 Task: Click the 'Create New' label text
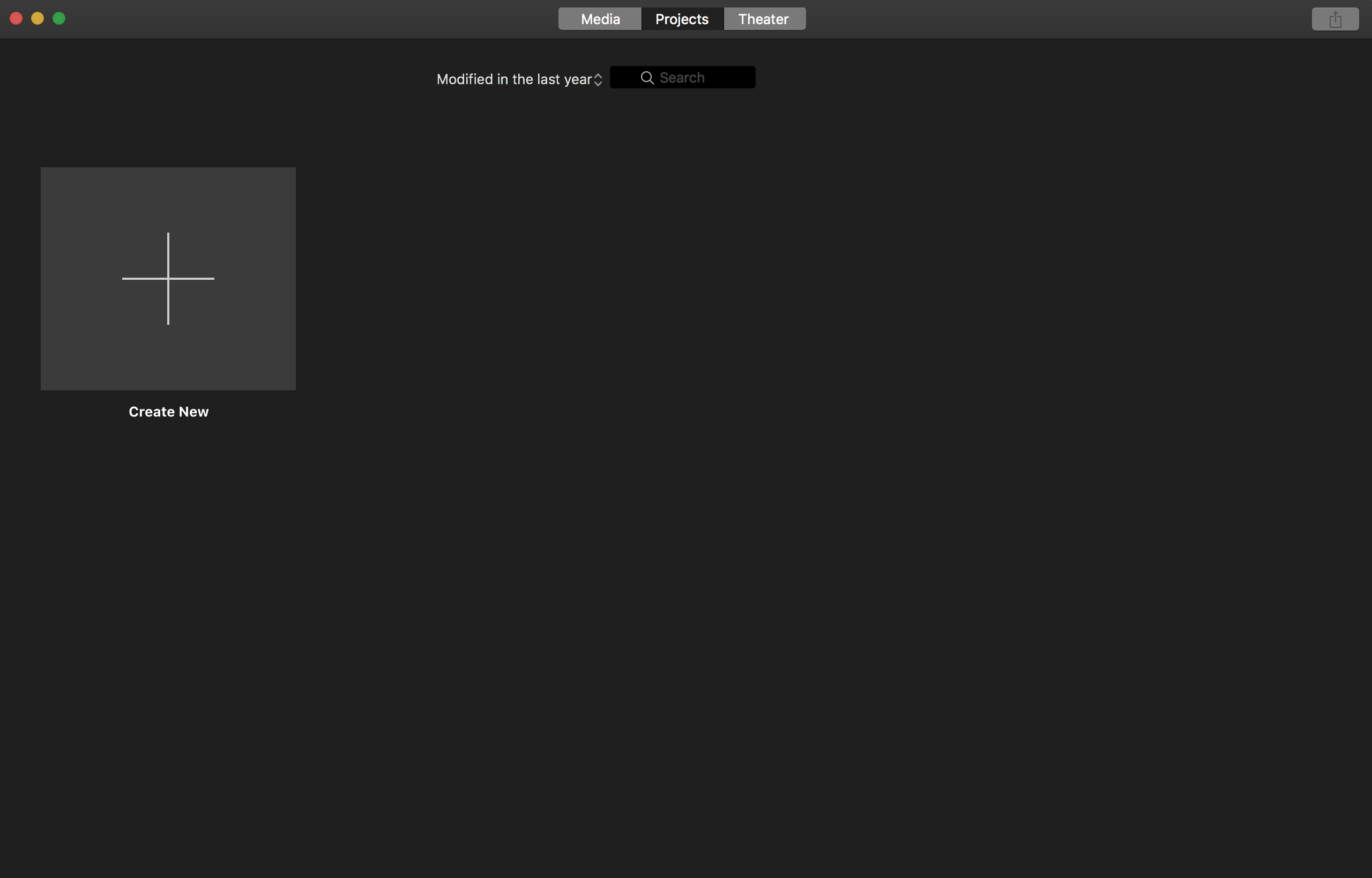pyautogui.click(x=169, y=412)
